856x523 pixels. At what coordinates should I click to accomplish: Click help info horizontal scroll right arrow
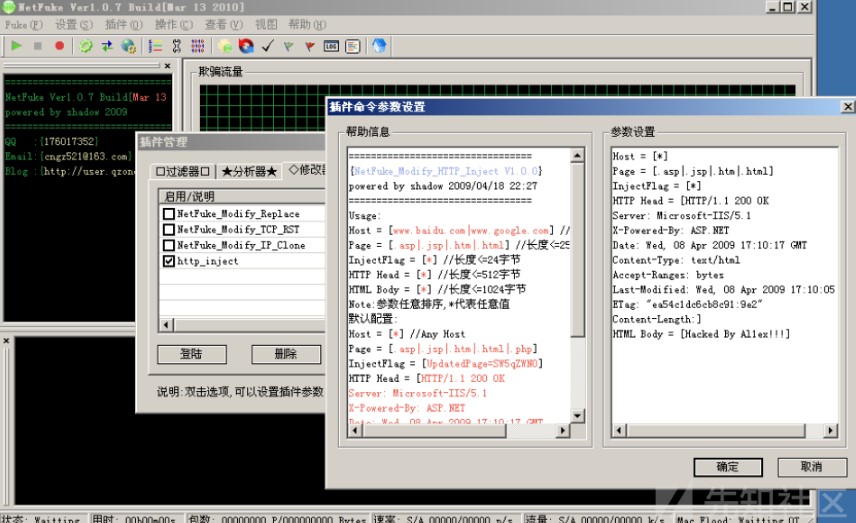pyautogui.click(x=563, y=430)
